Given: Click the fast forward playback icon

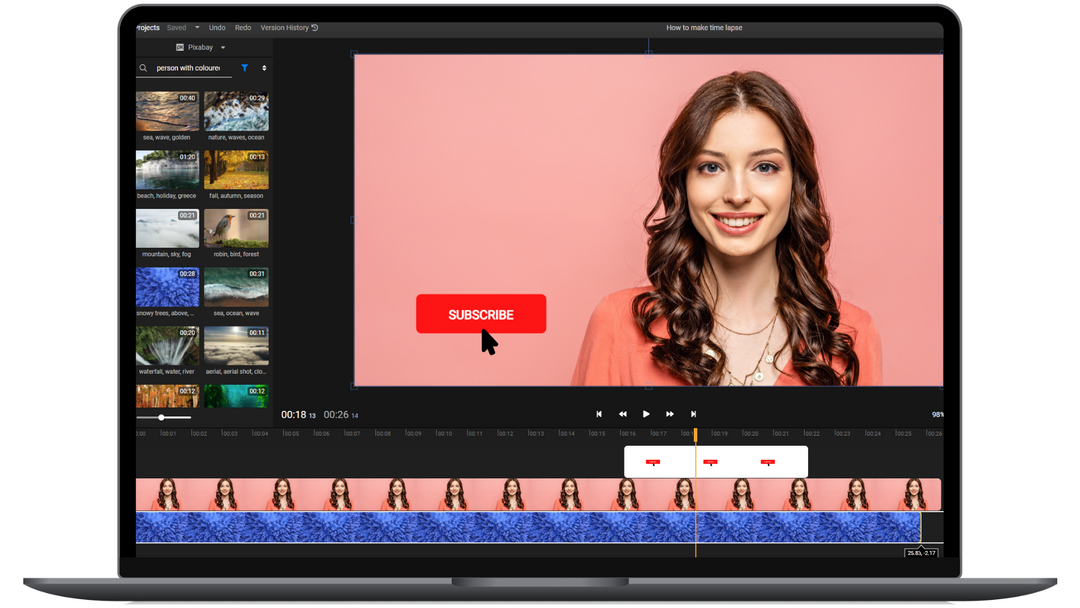Looking at the screenshot, I should click(669, 414).
